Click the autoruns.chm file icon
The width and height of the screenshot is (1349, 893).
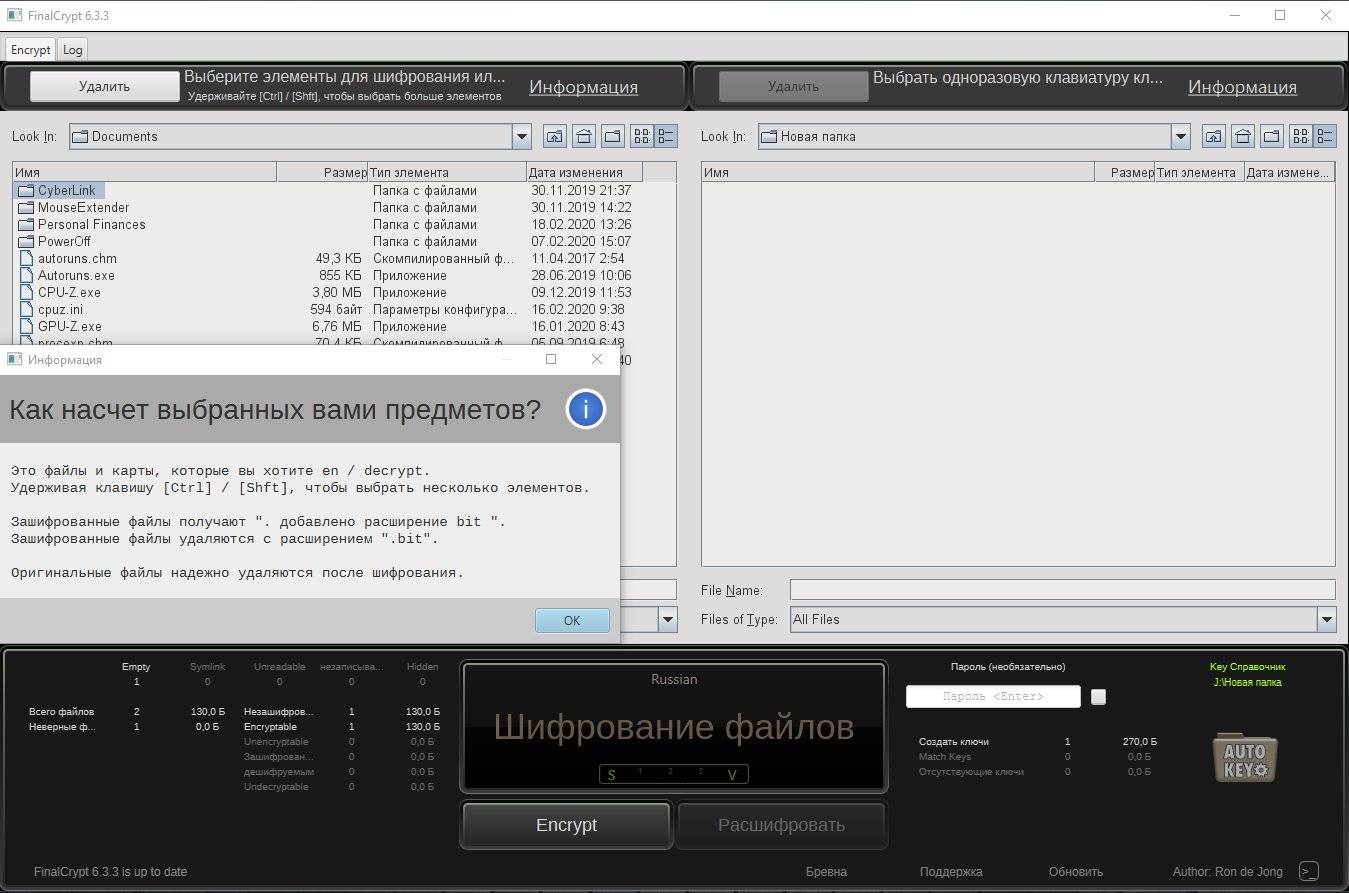(26, 258)
